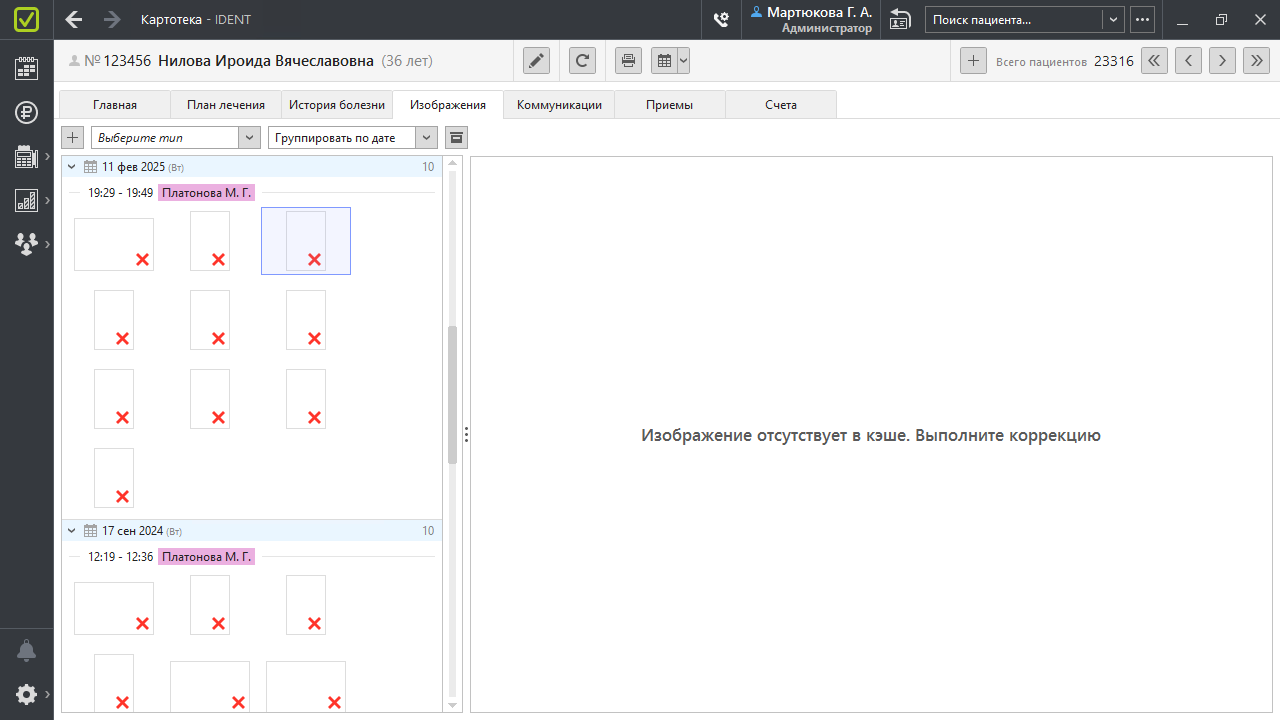Refresh the patient card

click(582, 61)
